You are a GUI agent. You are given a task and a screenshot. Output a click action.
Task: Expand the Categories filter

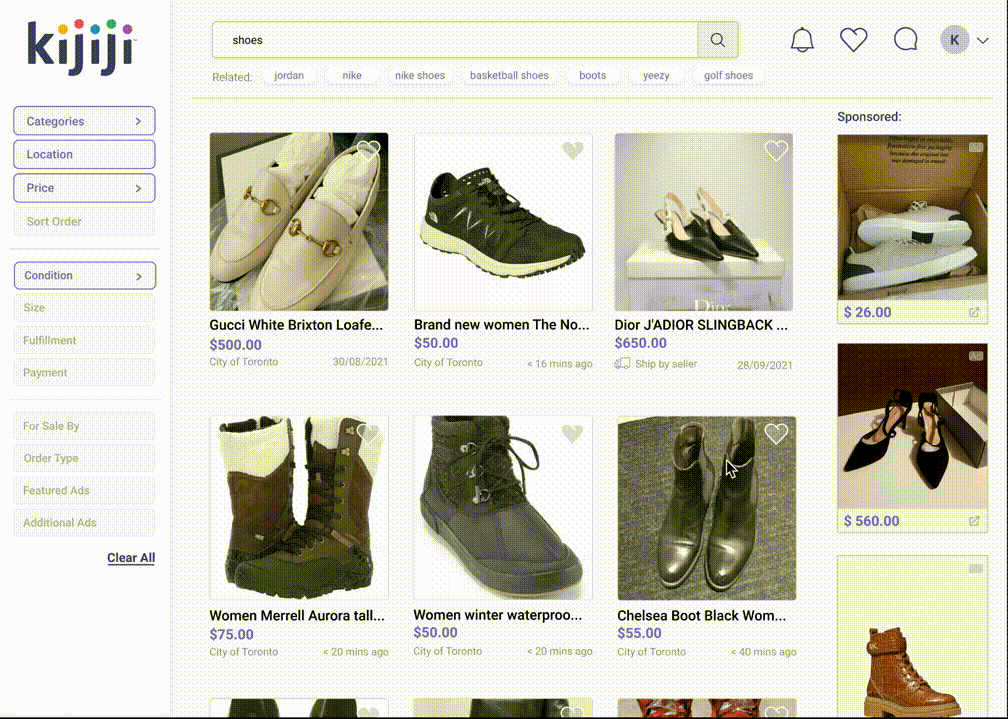[x=84, y=121]
